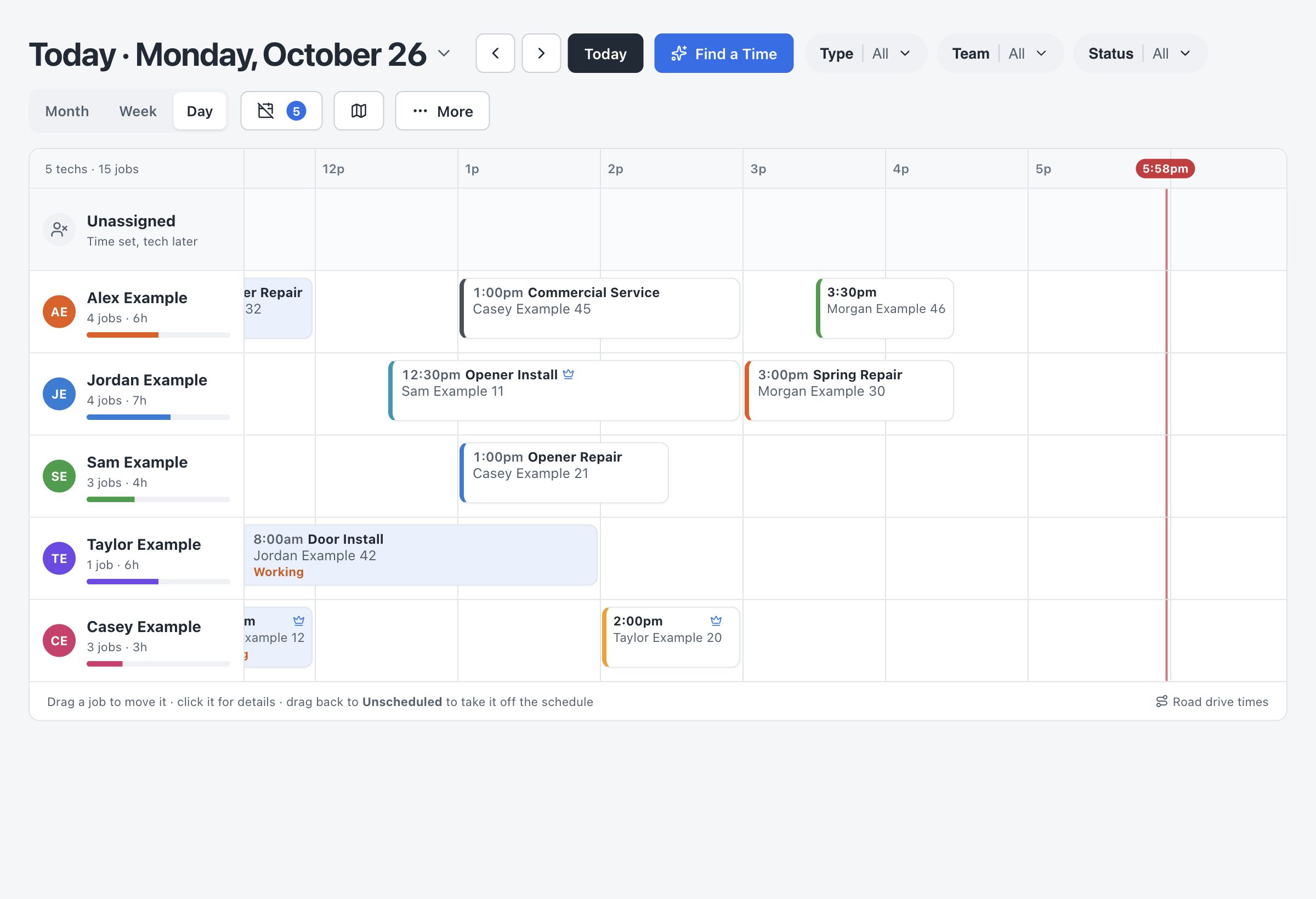Open the map view icon
This screenshot has width=1316, height=899.
point(359,110)
